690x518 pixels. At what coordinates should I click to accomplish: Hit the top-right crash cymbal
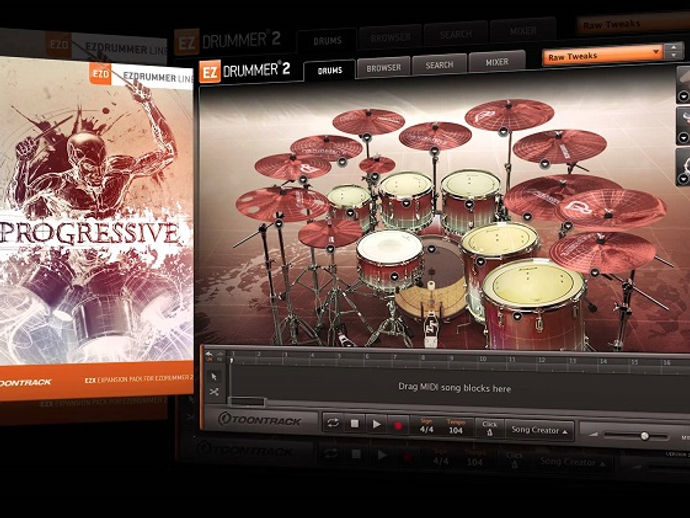pyautogui.click(x=509, y=114)
